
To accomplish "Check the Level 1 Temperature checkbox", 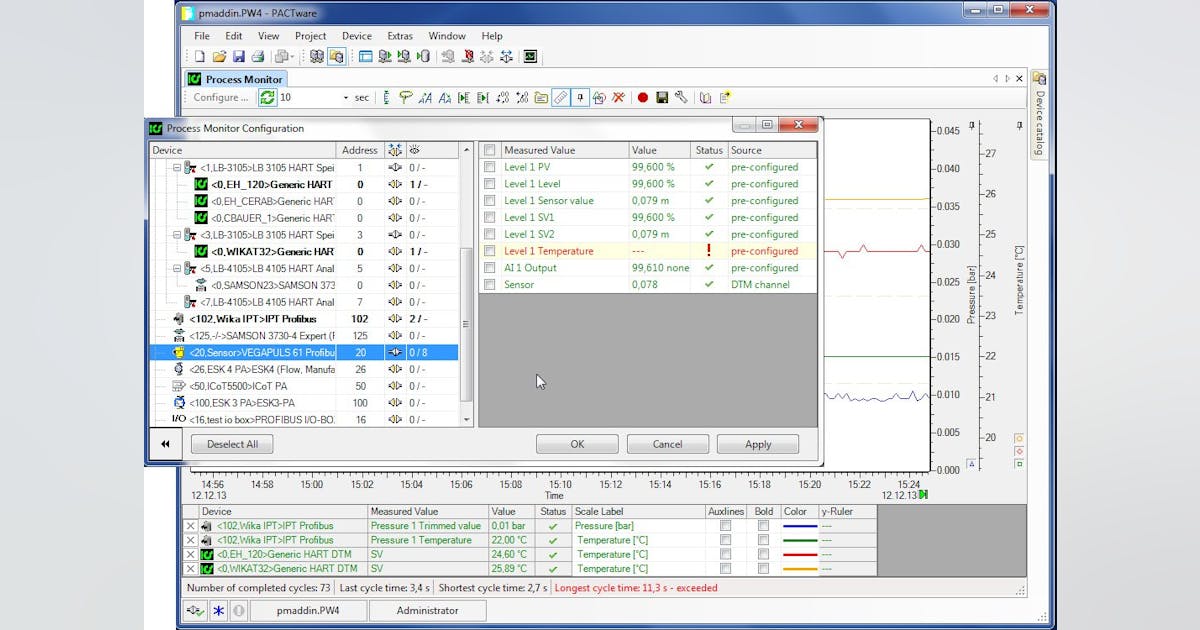I will coord(489,251).
